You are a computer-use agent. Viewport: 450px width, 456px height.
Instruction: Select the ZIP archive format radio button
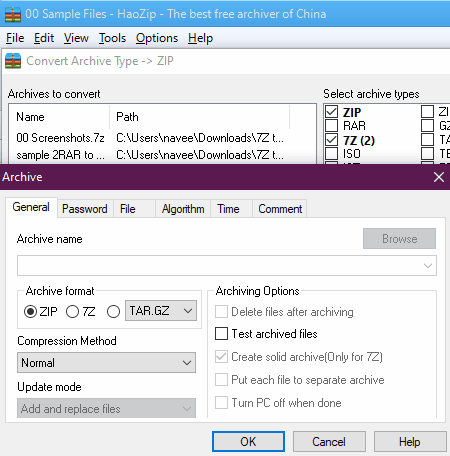coord(30,312)
